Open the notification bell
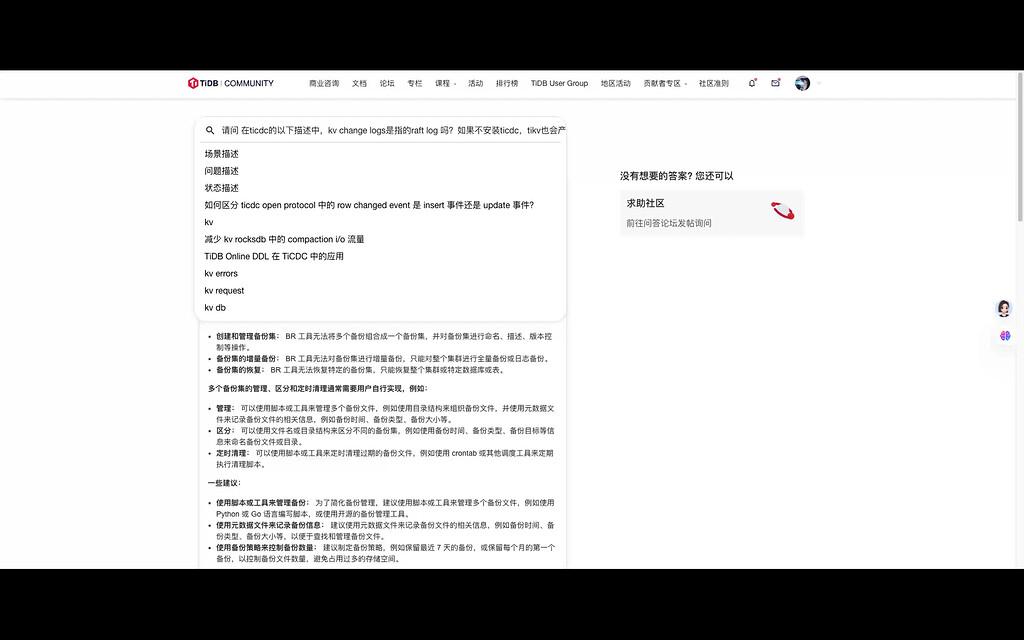 pos(752,83)
